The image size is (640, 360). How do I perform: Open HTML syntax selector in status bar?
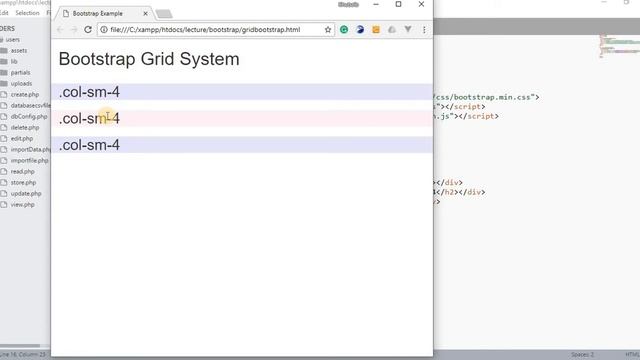coord(632,355)
